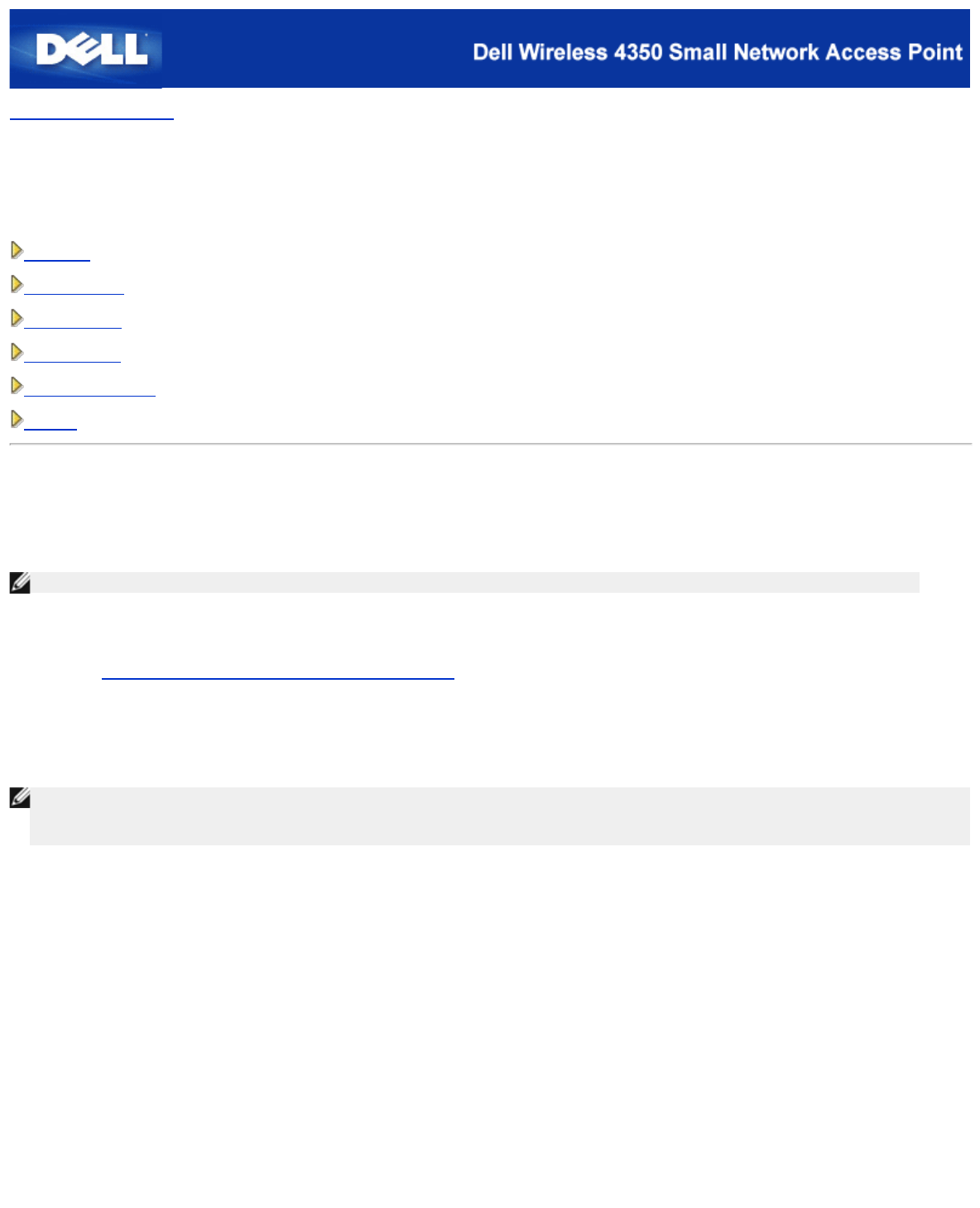Click the fourth yellow arrow bullet icon
This screenshot has width=980, height=1208.
click(17, 352)
